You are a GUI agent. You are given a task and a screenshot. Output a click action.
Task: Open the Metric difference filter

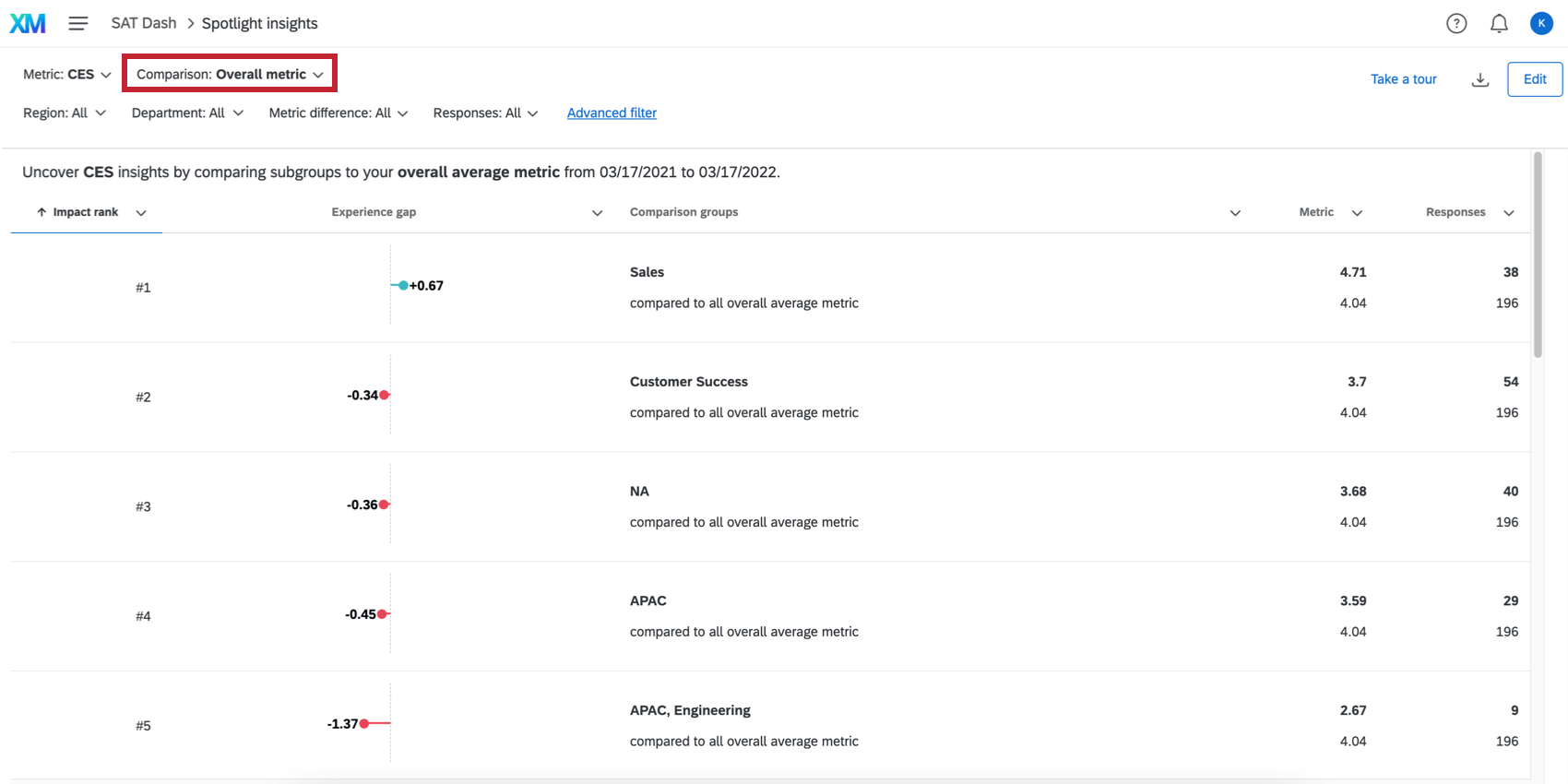coord(338,113)
